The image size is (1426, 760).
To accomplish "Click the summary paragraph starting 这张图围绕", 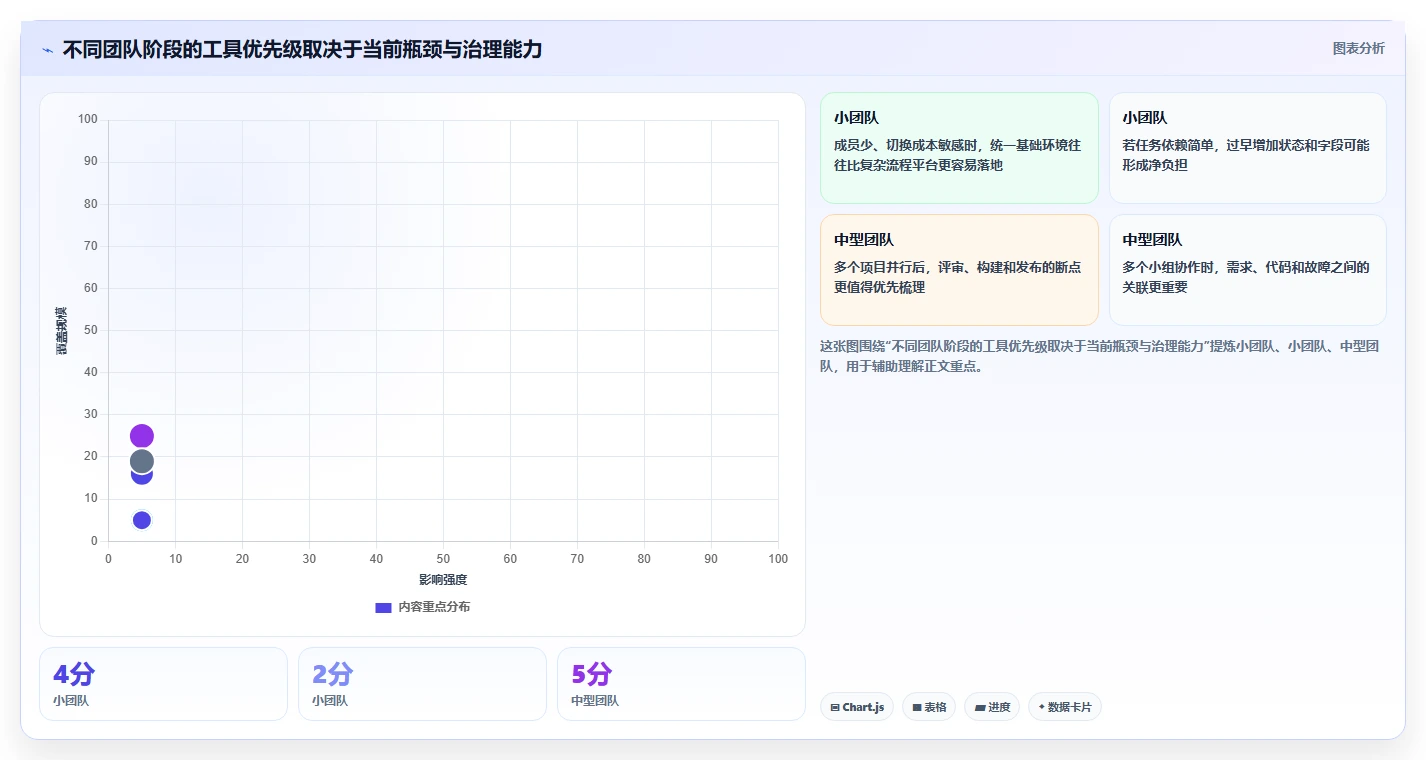I will [x=1101, y=356].
